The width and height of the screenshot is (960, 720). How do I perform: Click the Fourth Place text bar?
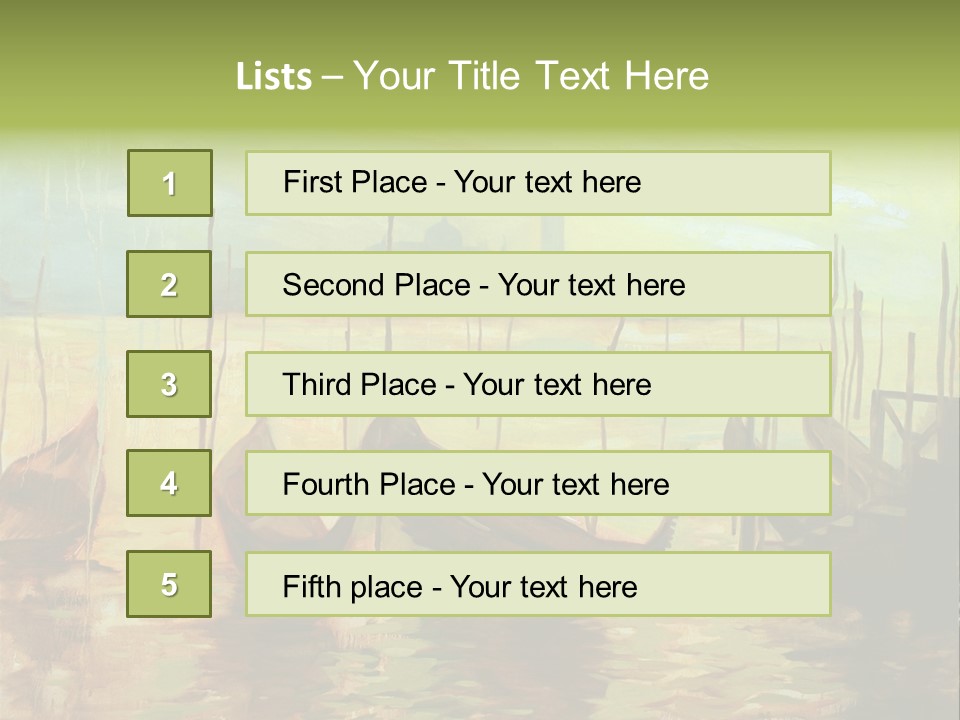pos(538,484)
